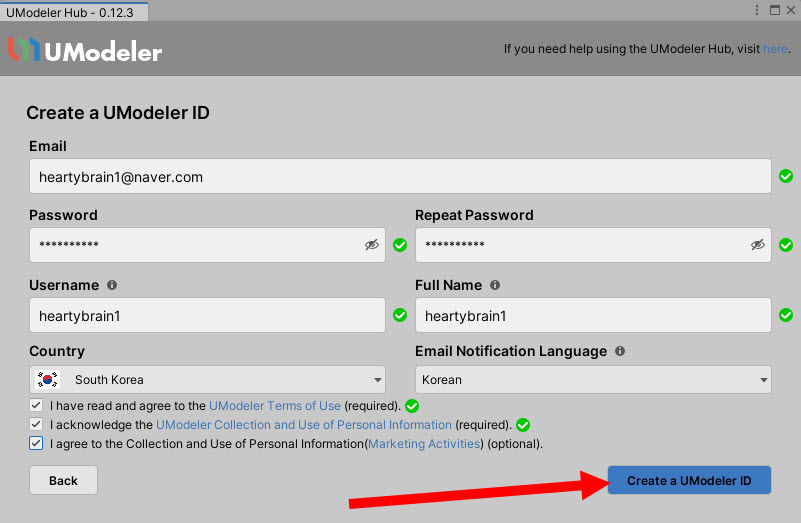Screen dimensions: 801x523
Task: Open the window options kebab menu
Action: pos(757,10)
